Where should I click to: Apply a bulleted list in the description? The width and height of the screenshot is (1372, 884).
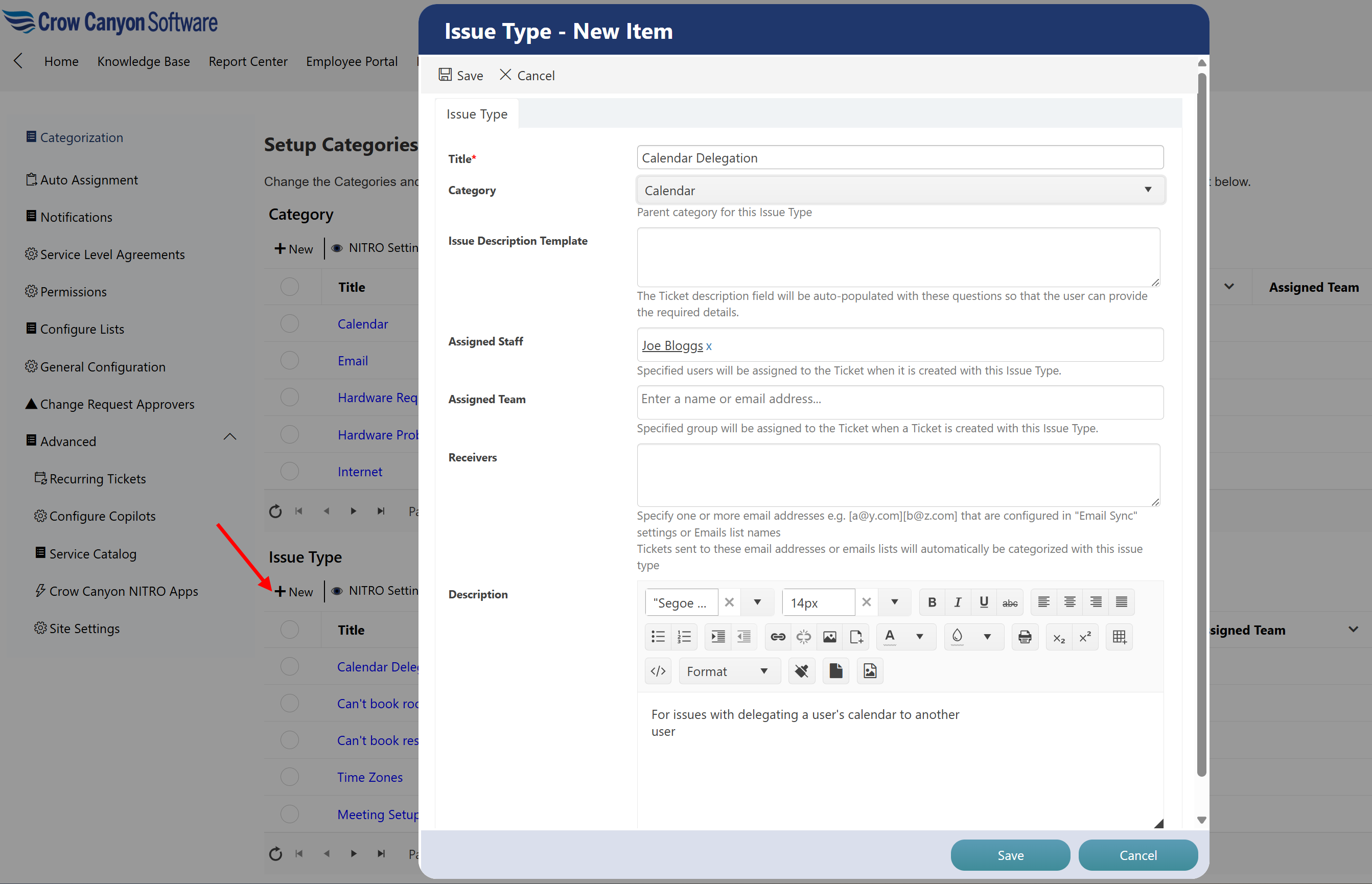point(658,637)
